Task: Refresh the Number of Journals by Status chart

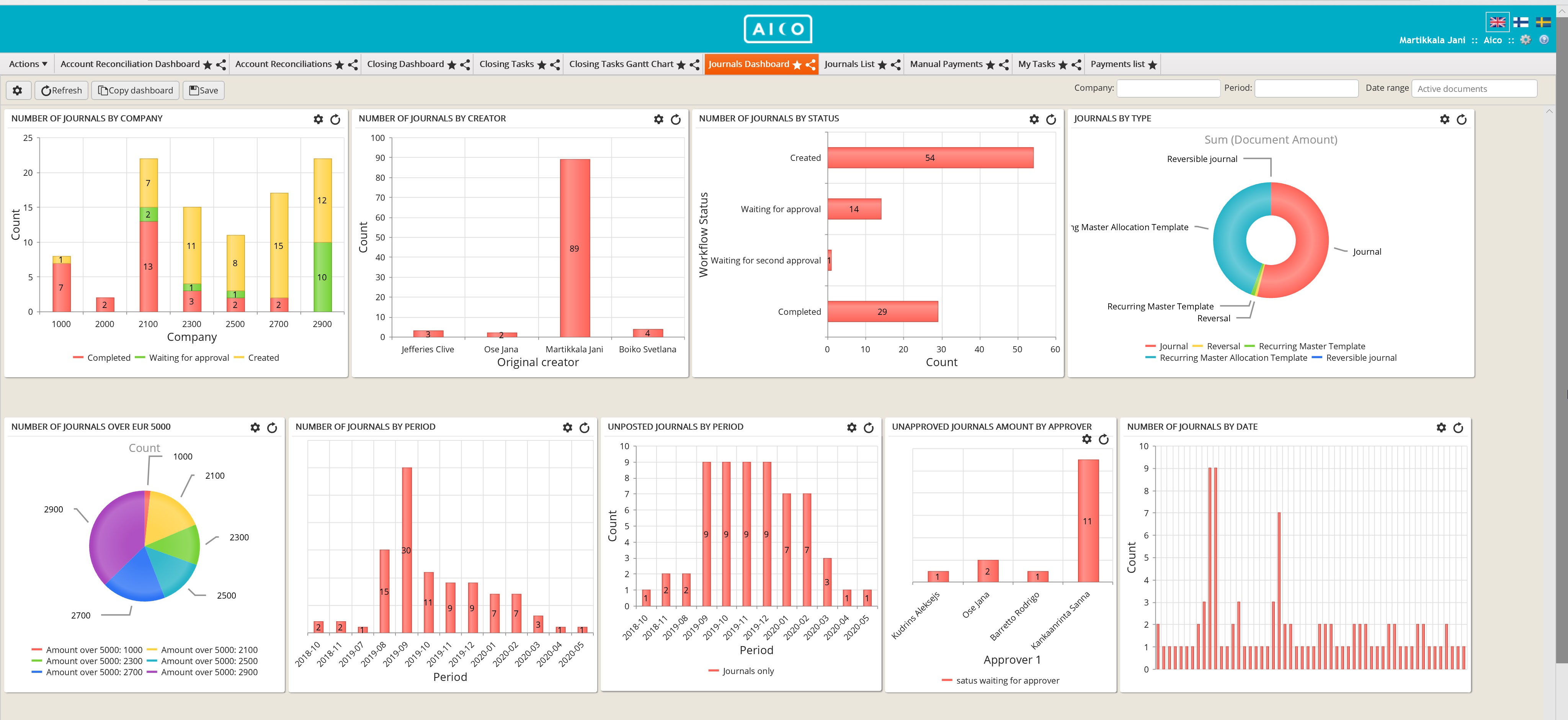Action: [1051, 119]
